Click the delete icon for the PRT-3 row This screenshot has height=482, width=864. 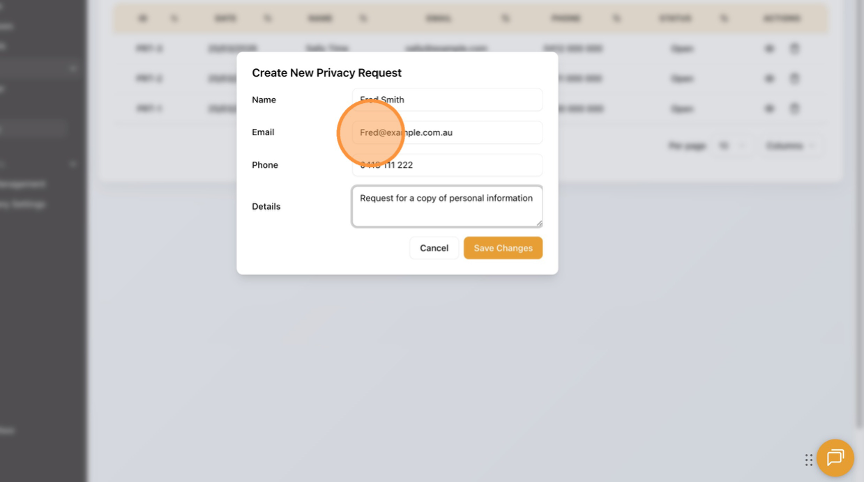pos(795,48)
